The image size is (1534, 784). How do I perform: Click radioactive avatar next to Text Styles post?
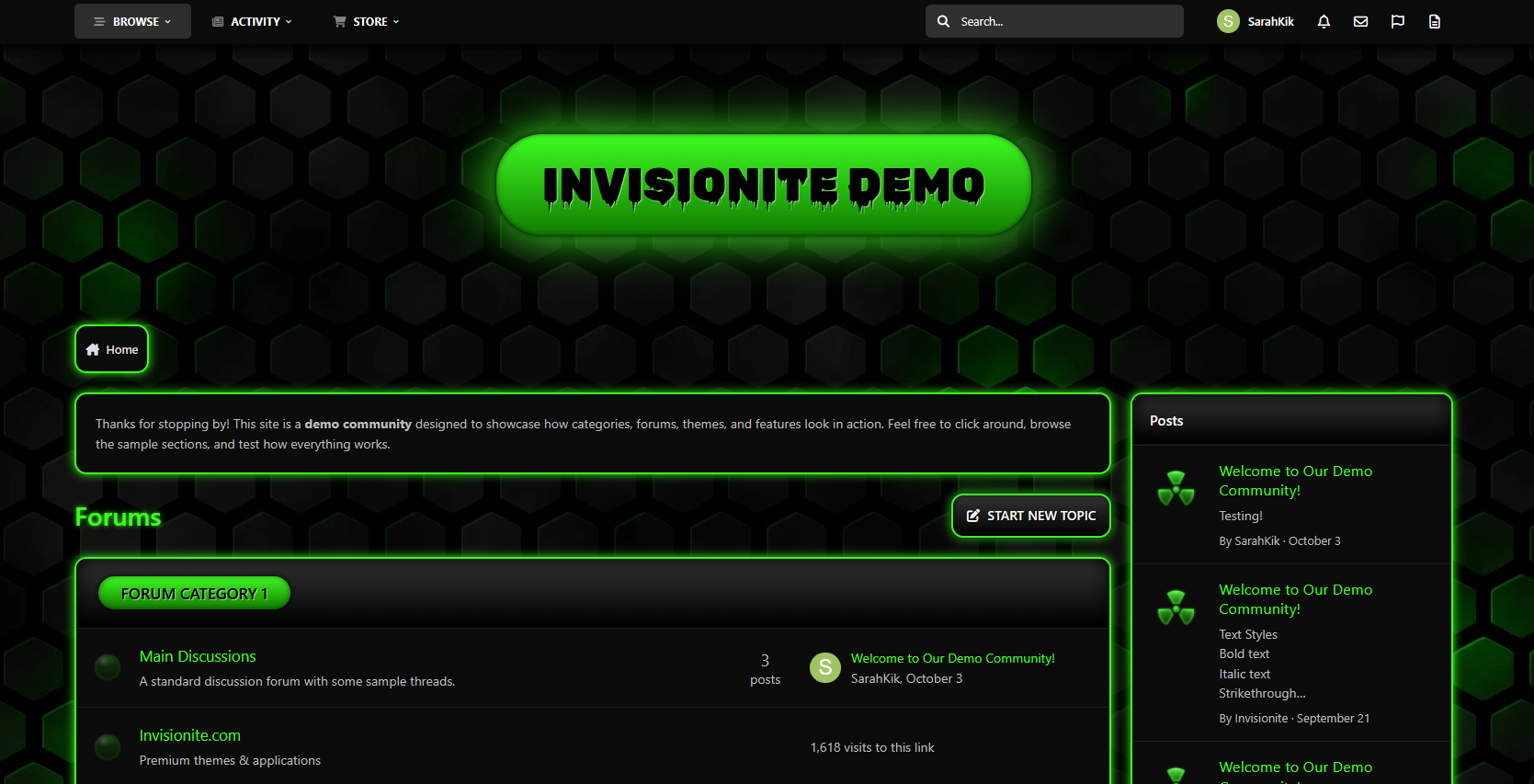(1176, 607)
